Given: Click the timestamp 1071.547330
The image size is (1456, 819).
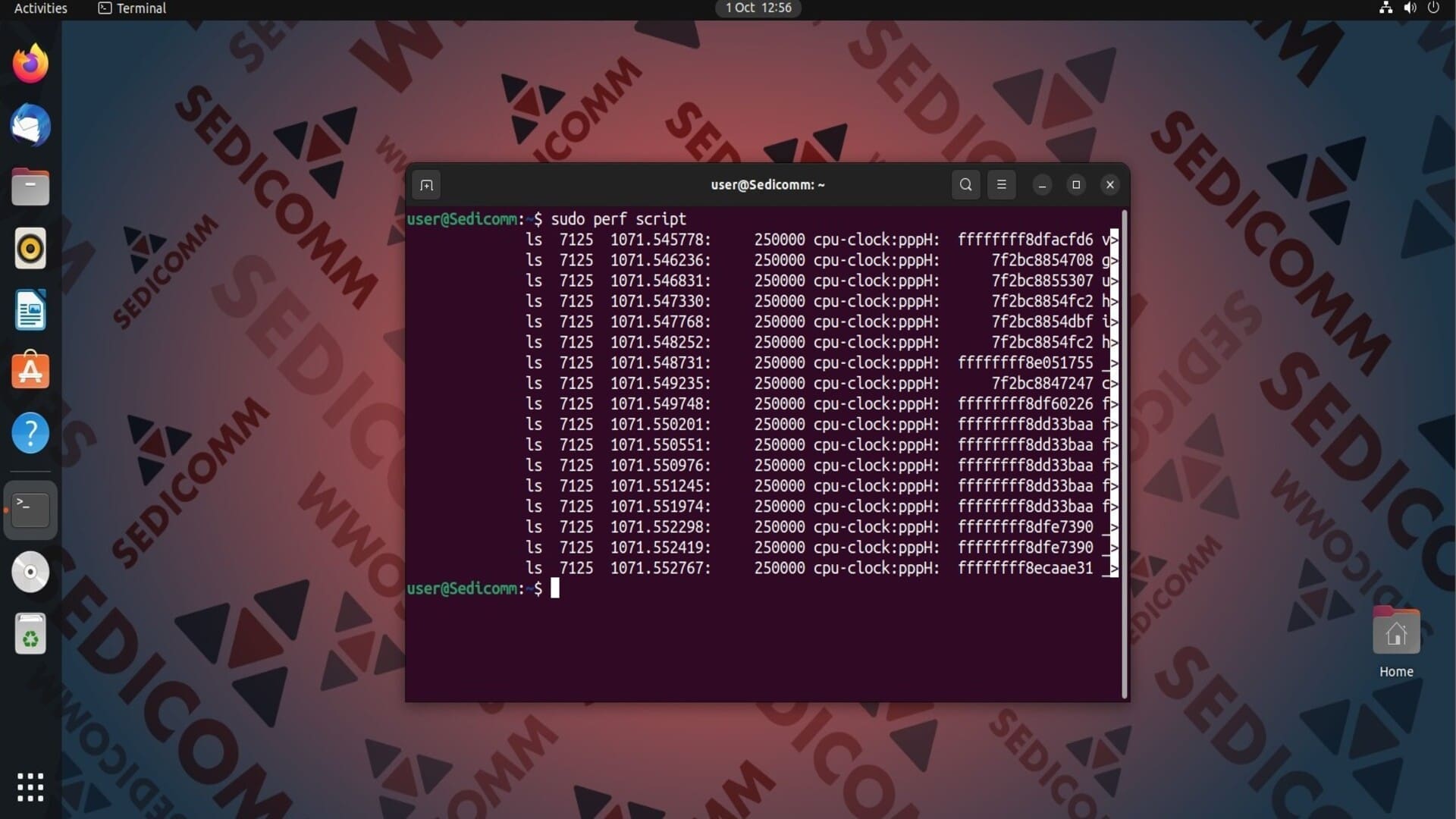Looking at the screenshot, I should click(x=661, y=301).
